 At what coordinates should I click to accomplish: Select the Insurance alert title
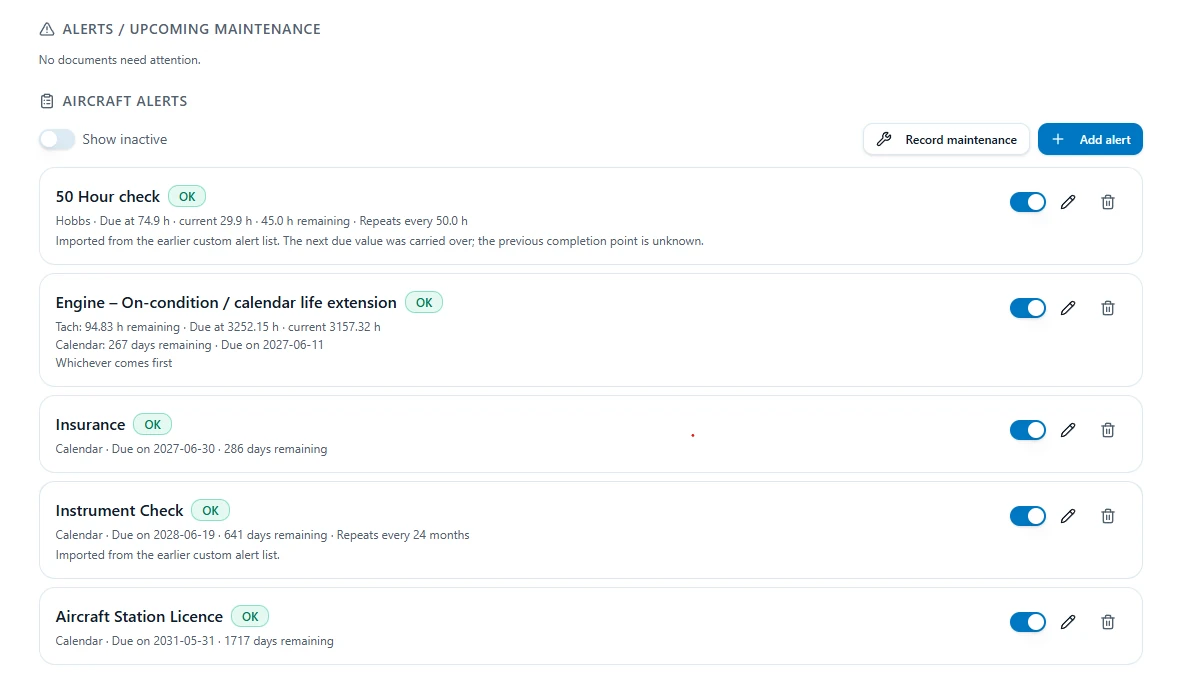click(90, 424)
